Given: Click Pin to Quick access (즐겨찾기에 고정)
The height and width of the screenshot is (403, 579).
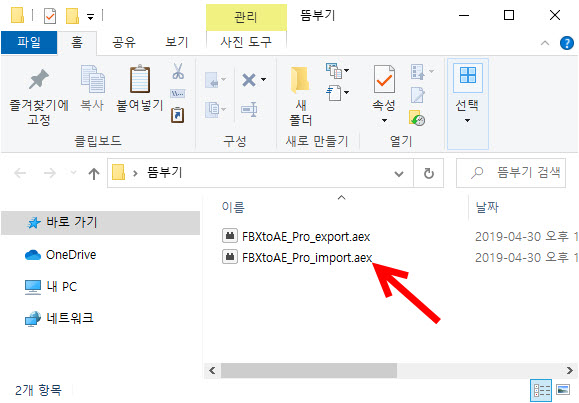Looking at the screenshot, I should click(x=39, y=97).
